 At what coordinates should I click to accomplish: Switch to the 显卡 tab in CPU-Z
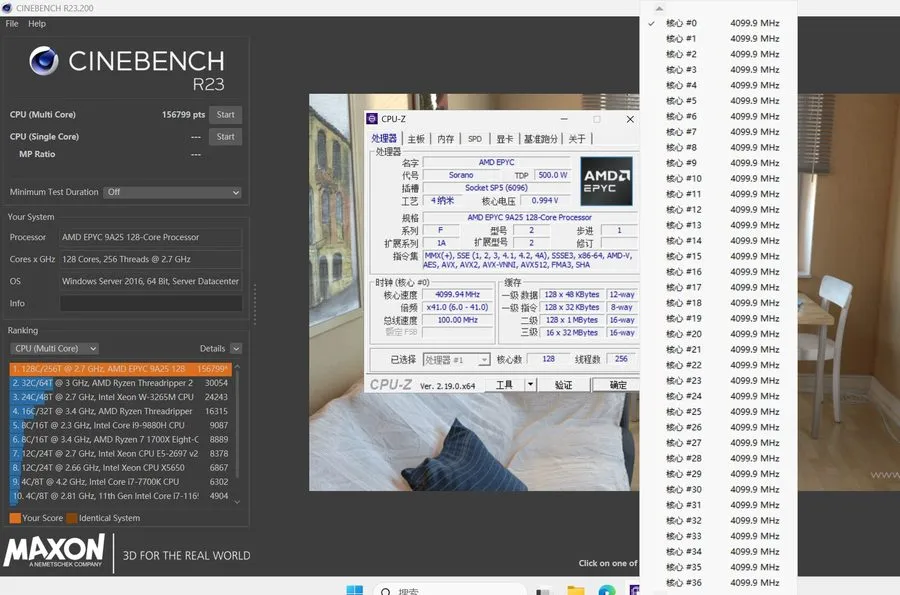[505, 139]
